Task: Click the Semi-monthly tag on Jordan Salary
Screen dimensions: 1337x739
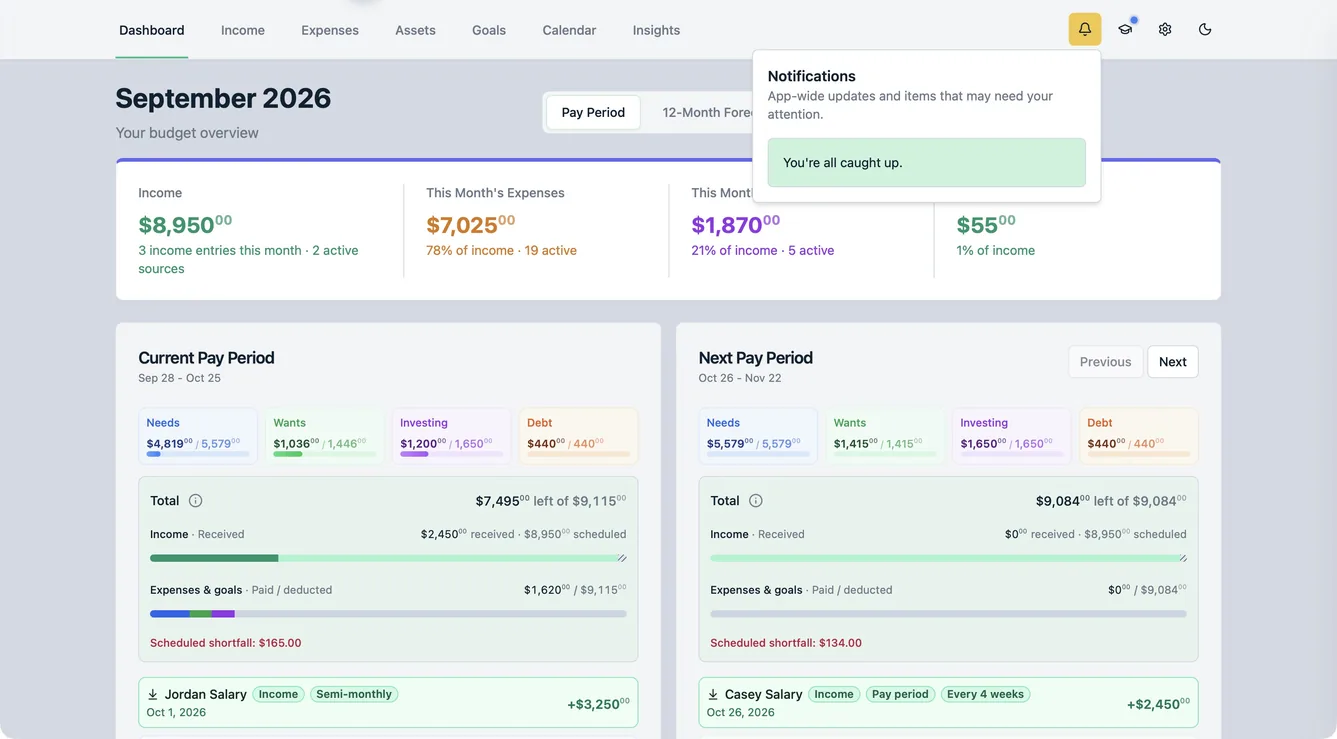Action: (354, 694)
